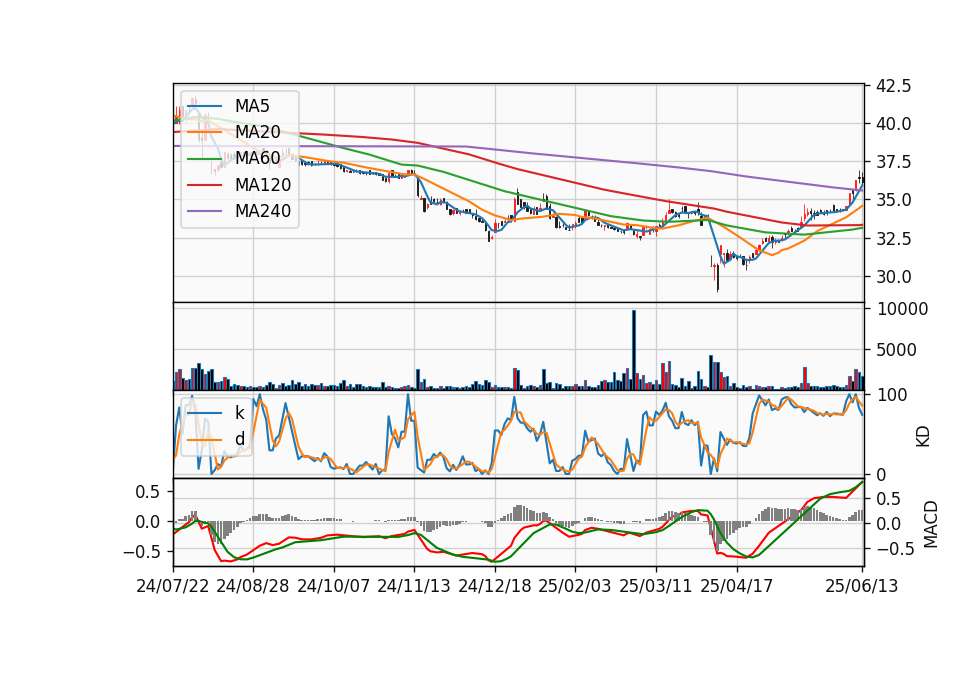This screenshot has height=690, width=960.
Task: Click the 24/11/13 date tick label
Action: [414, 587]
